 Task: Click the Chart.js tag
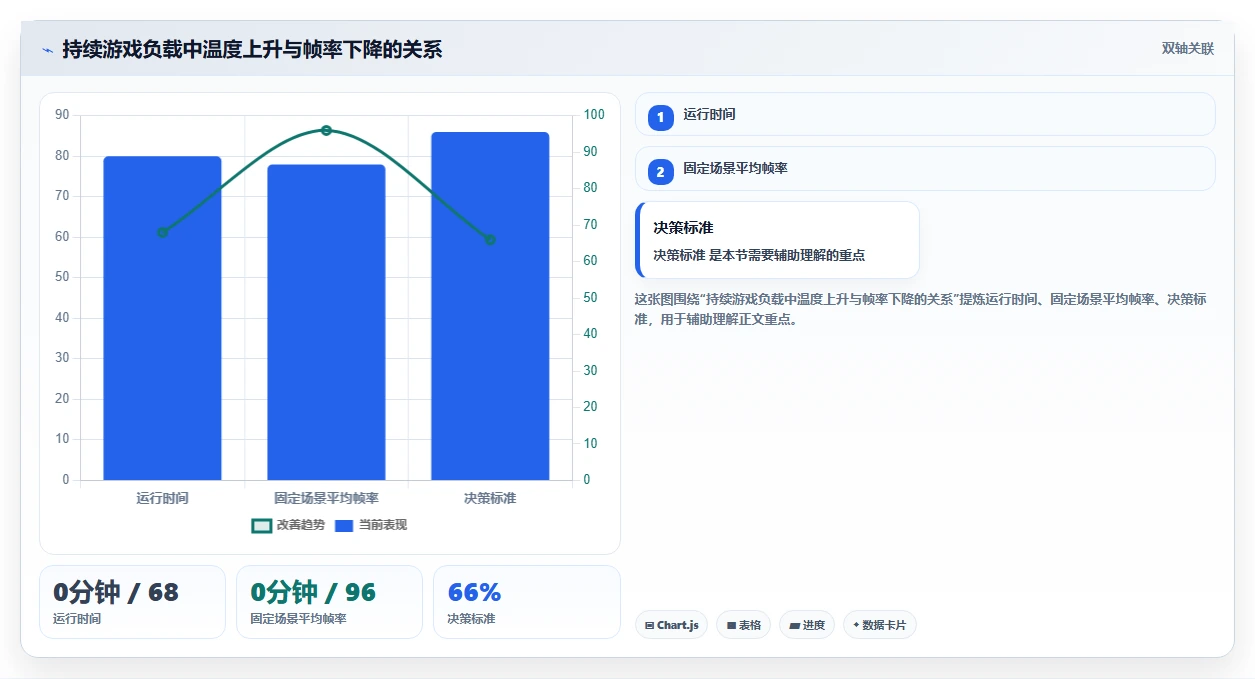point(671,625)
